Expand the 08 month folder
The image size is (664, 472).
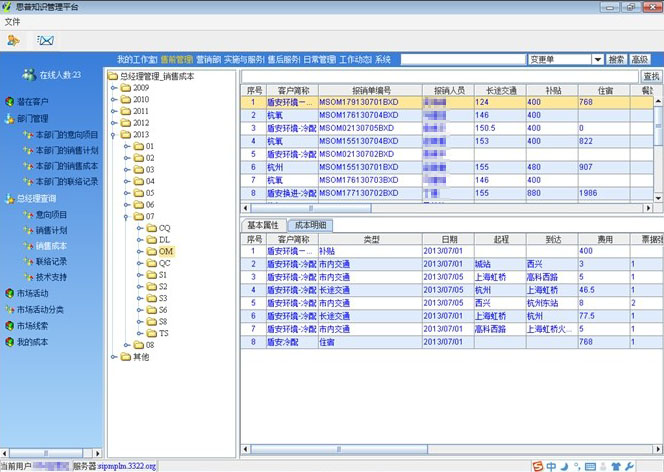123,345
